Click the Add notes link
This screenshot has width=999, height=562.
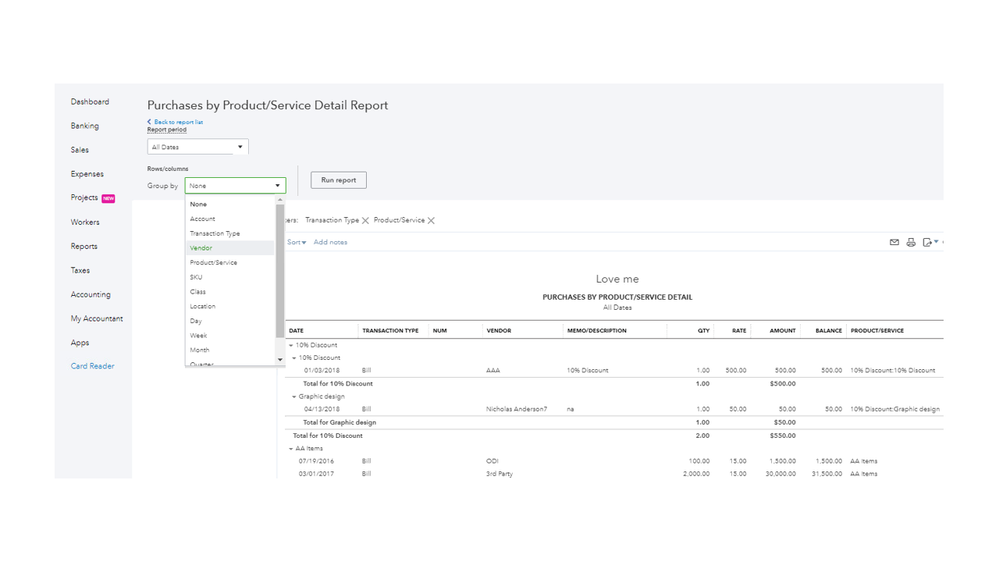click(330, 242)
